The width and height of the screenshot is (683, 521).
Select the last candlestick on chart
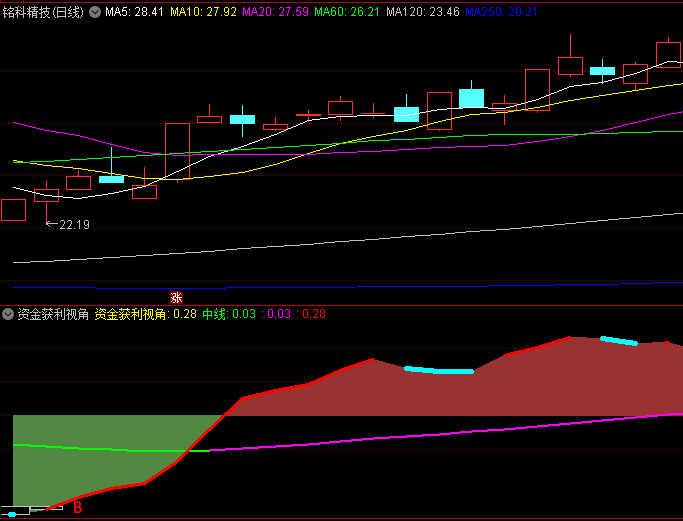pyautogui.click(x=669, y=53)
